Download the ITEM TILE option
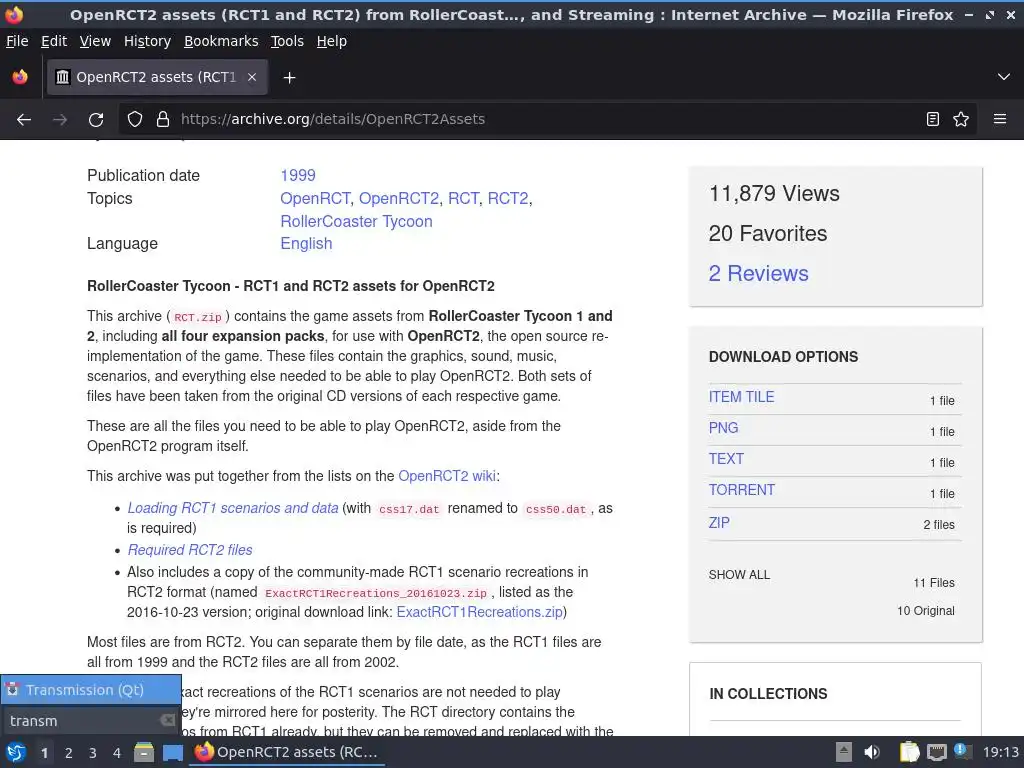Viewport: 1024px width, 768px height. (741, 397)
